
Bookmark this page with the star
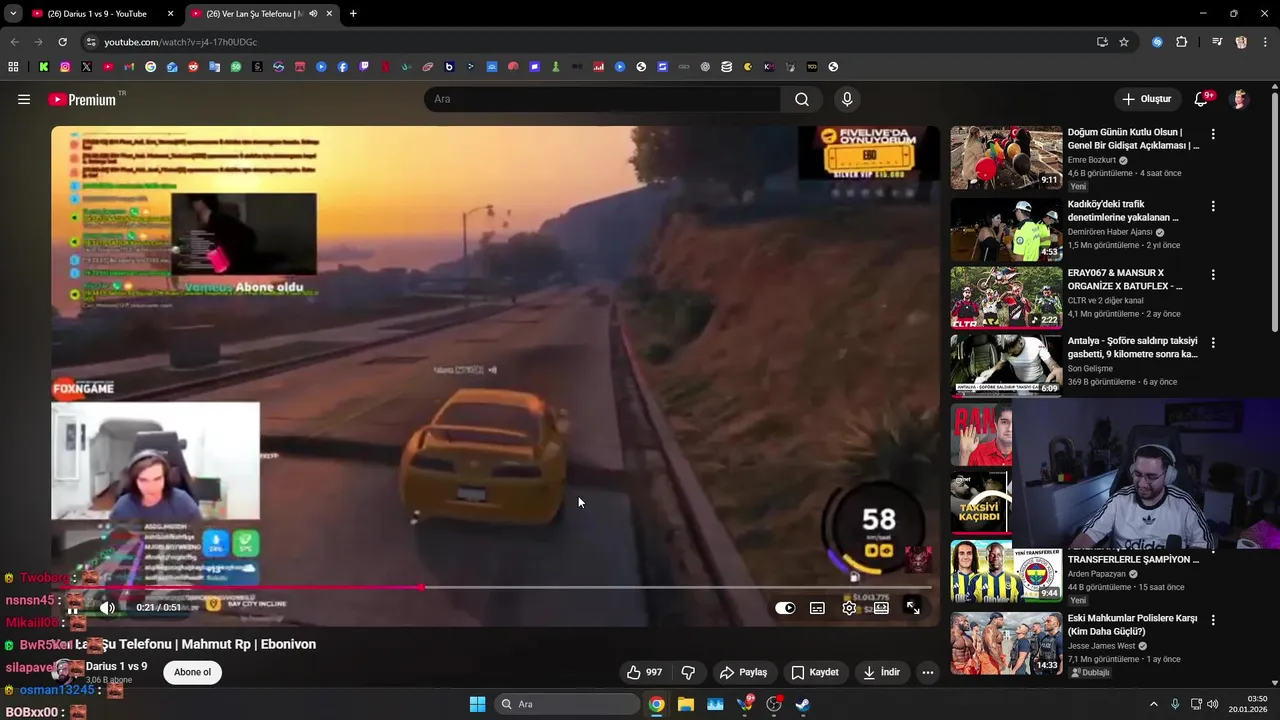click(x=1124, y=42)
